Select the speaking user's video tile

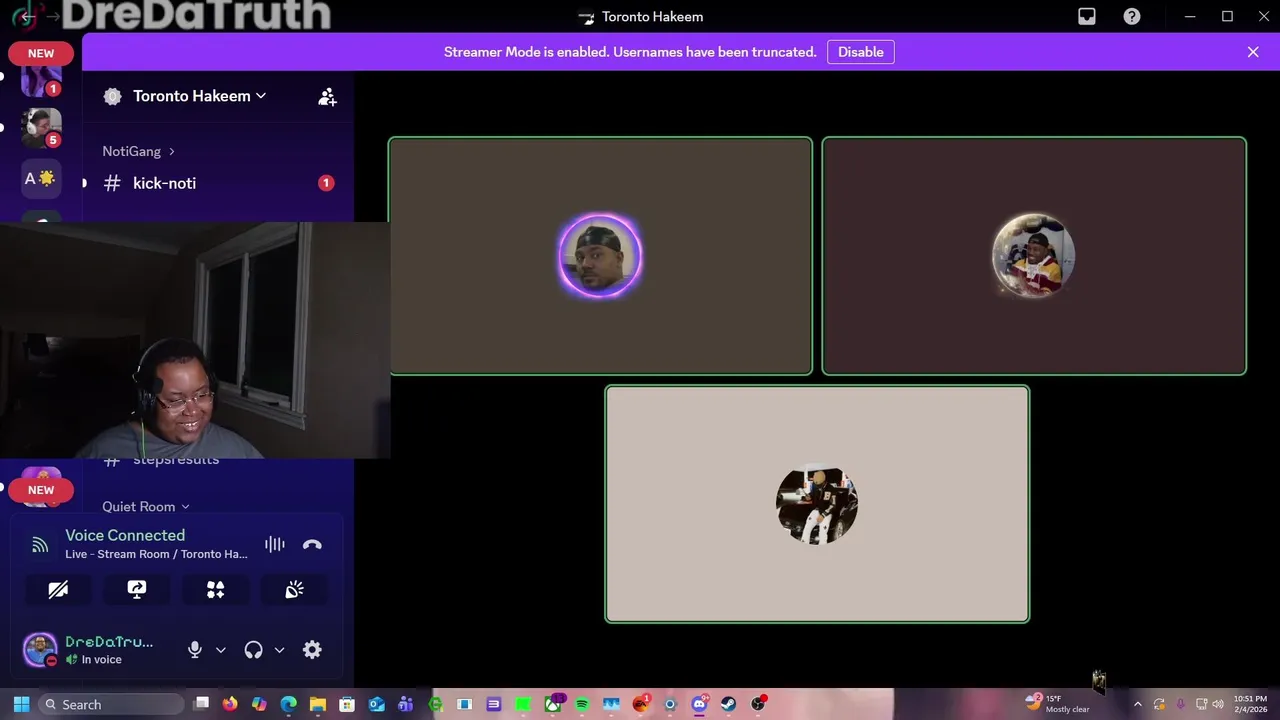tap(600, 256)
